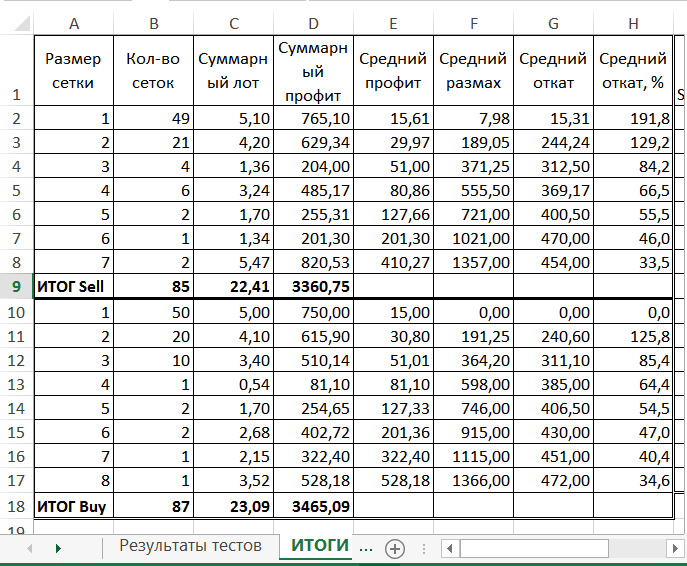Click cell with value 23,09

coord(234,506)
